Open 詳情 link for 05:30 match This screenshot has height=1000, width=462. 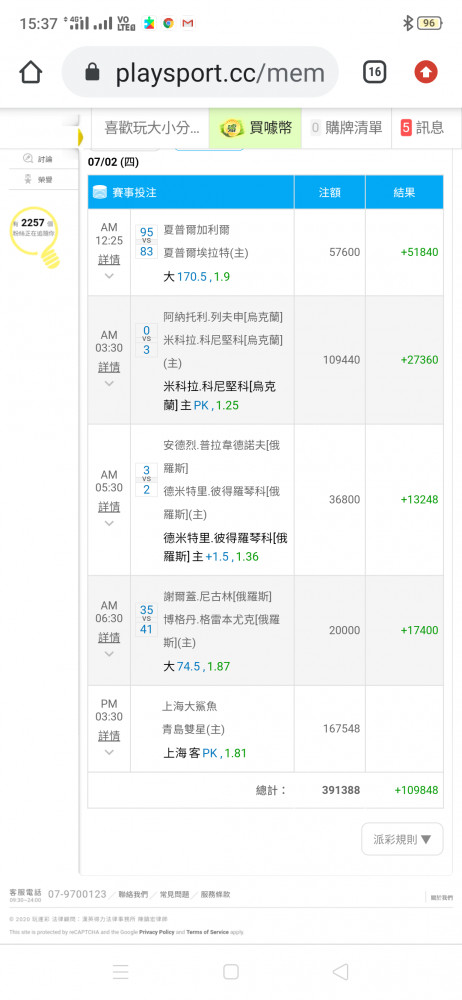pos(109,507)
